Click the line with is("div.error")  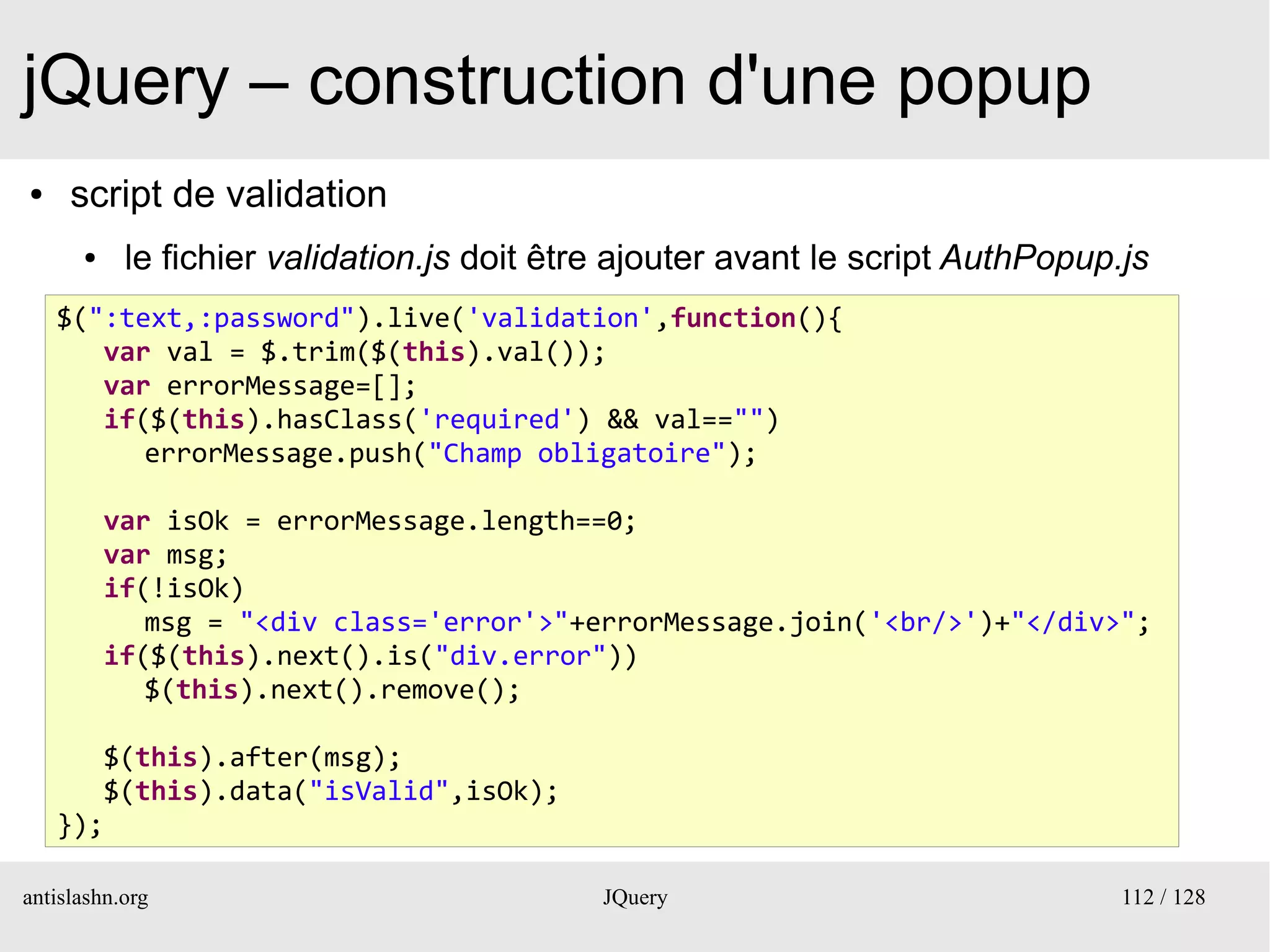[x=370, y=656]
